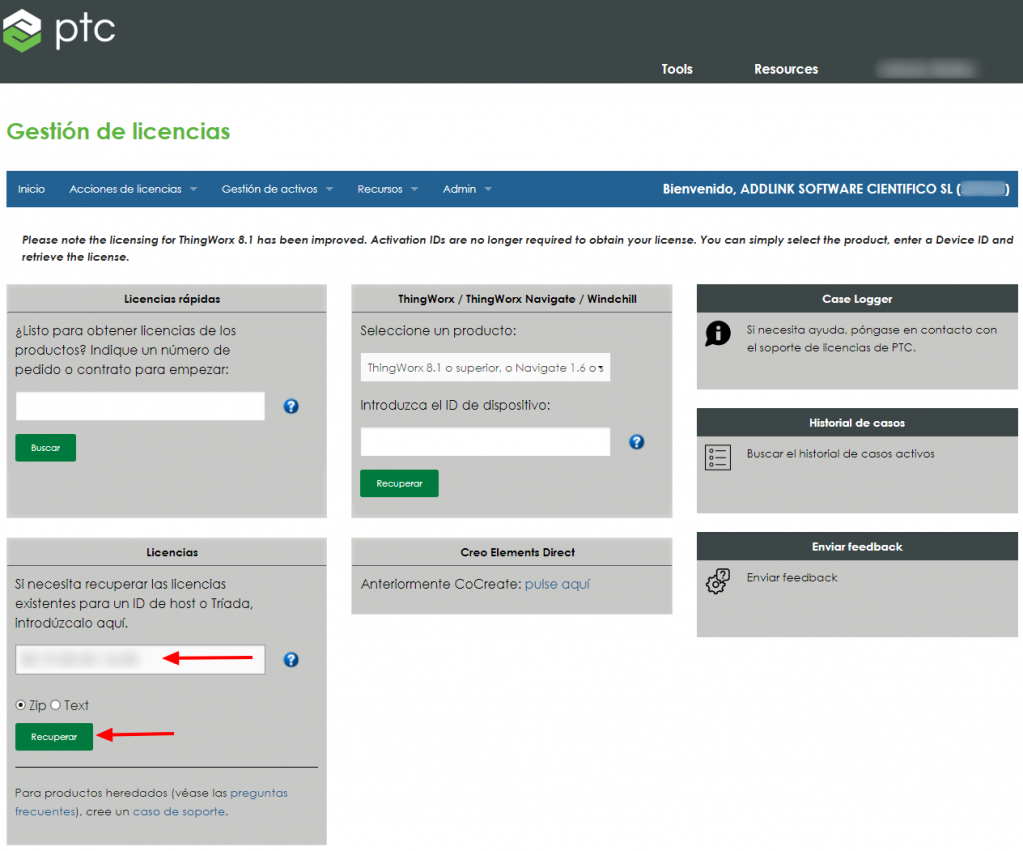Click the device ID input field
The height and width of the screenshot is (851, 1023).
(x=485, y=442)
